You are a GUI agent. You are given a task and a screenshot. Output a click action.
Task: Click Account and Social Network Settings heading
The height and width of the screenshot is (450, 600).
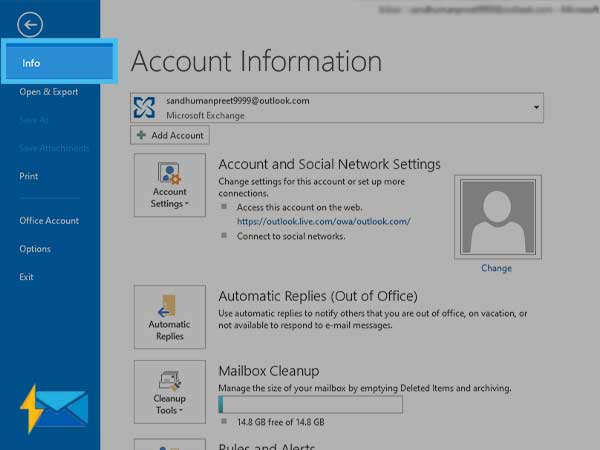pyautogui.click(x=329, y=164)
